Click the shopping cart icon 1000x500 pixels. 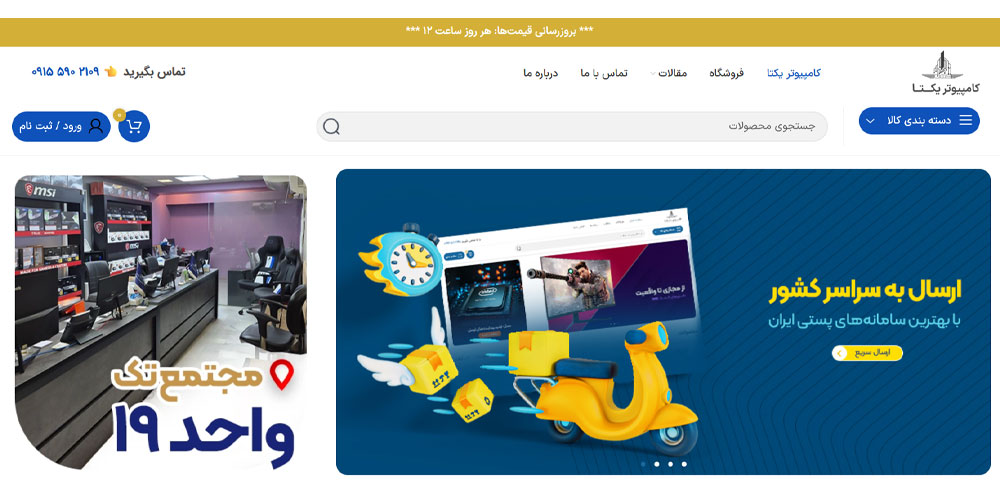134,126
